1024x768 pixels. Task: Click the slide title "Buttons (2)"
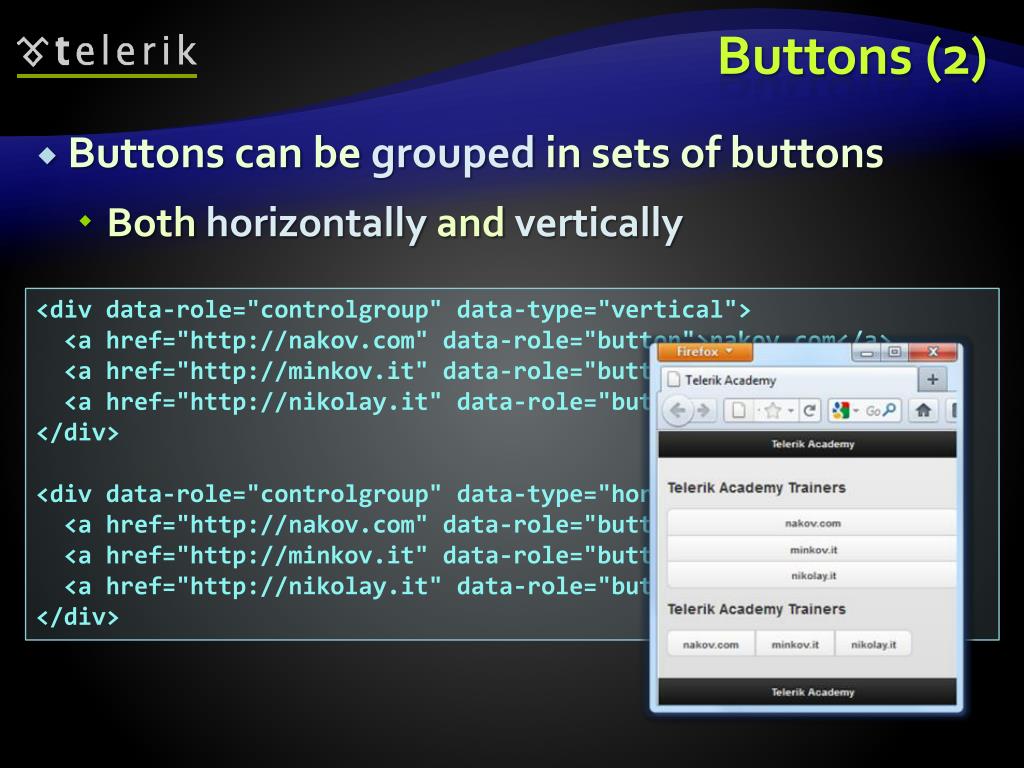point(852,57)
